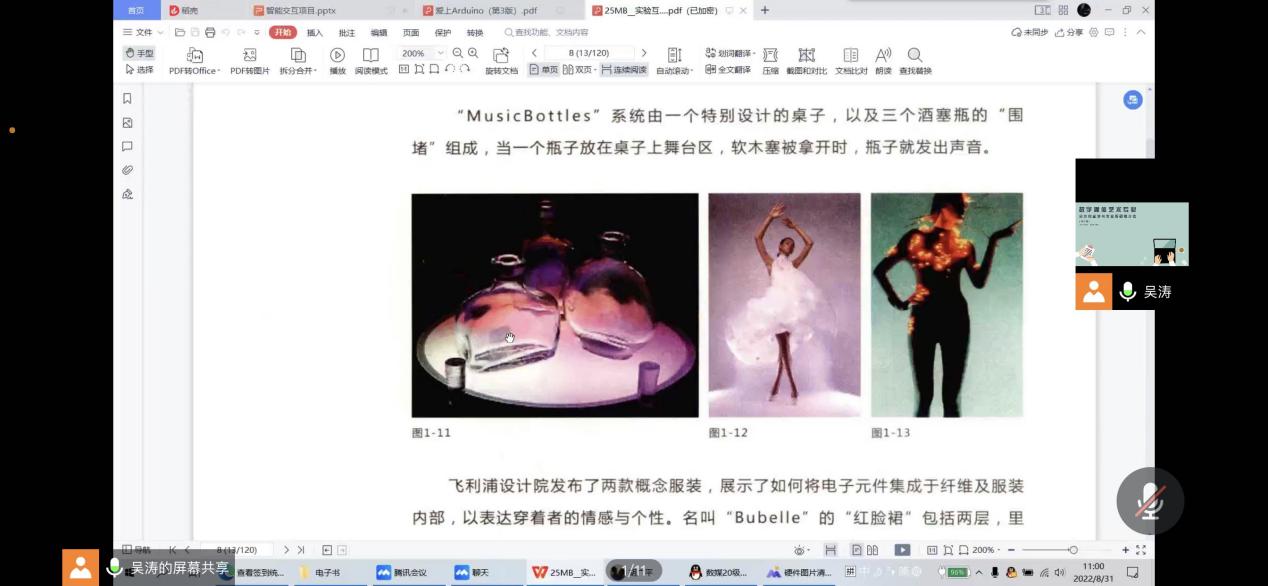Expand the 文件 menu arrow

[x=160, y=33]
